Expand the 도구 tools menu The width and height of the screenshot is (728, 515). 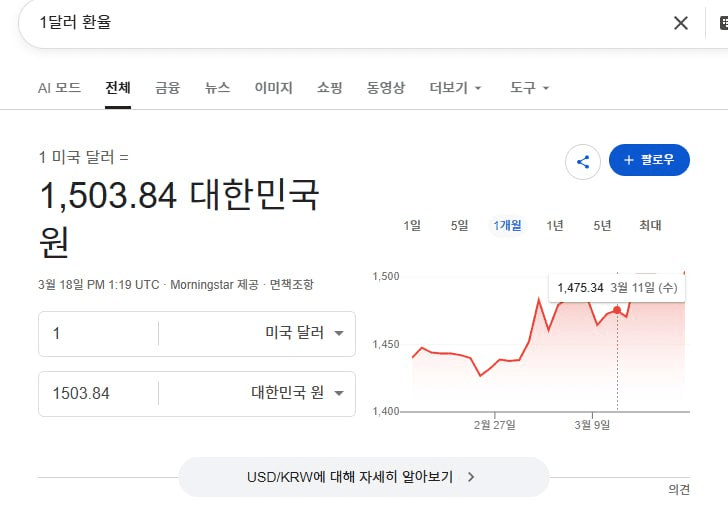click(529, 88)
